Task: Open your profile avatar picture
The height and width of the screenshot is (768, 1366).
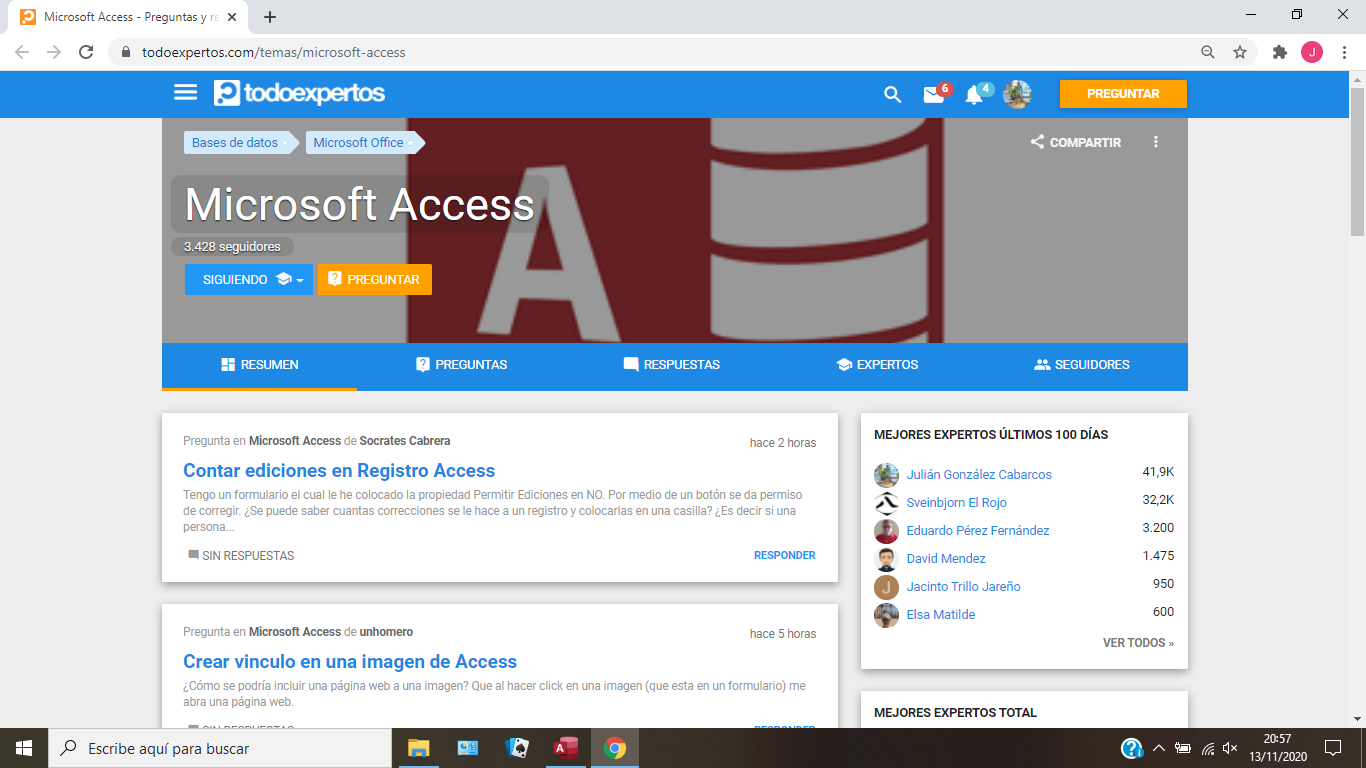Action: [1017, 93]
